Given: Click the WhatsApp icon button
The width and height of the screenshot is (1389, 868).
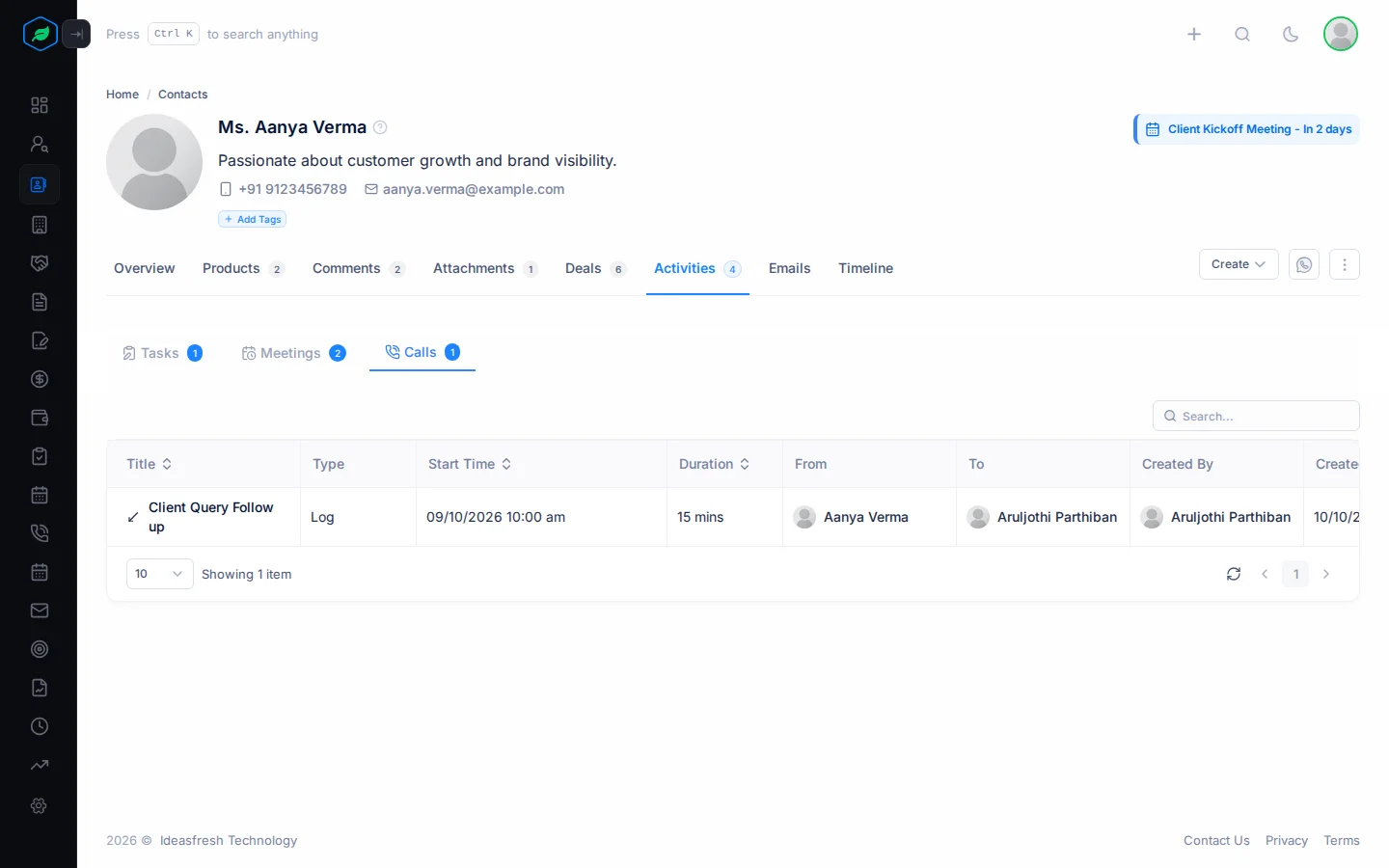Looking at the screenshot, I should (1304, 264).
